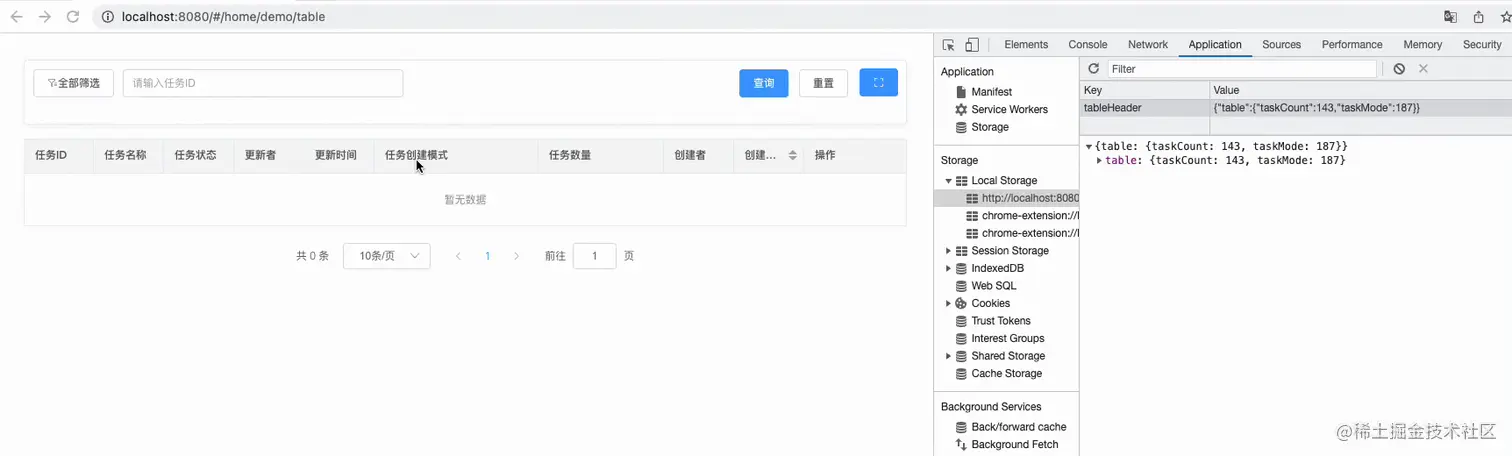Go to previous page arrow in pagination
Image resolution: width=1512 pixels, height=456 pixels.
(458, 256)
